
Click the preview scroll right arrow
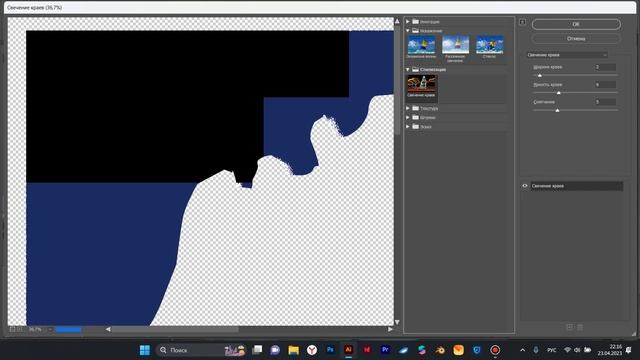click(x=390, y=329)
